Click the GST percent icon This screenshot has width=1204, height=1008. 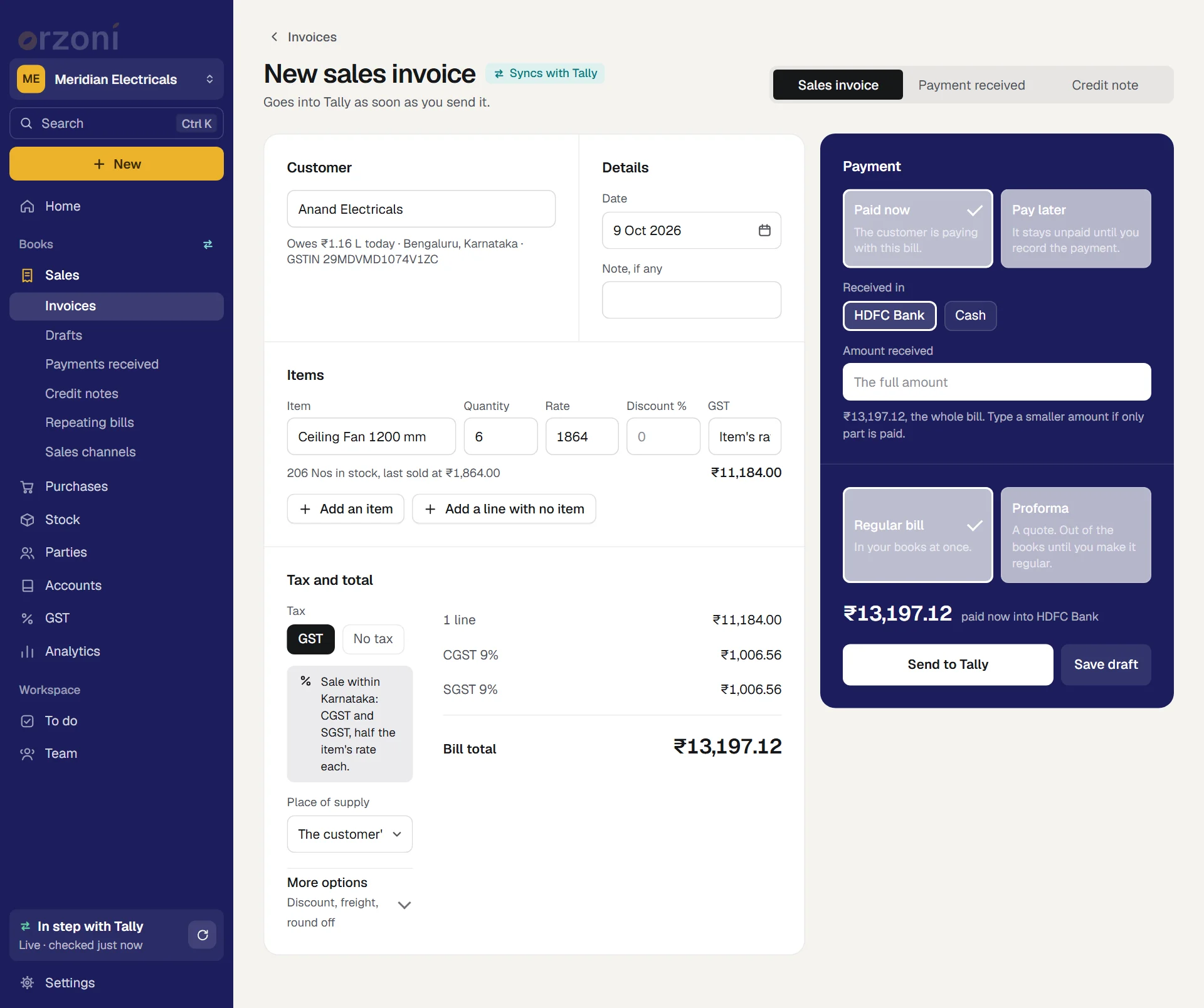[x=27, y=619]
